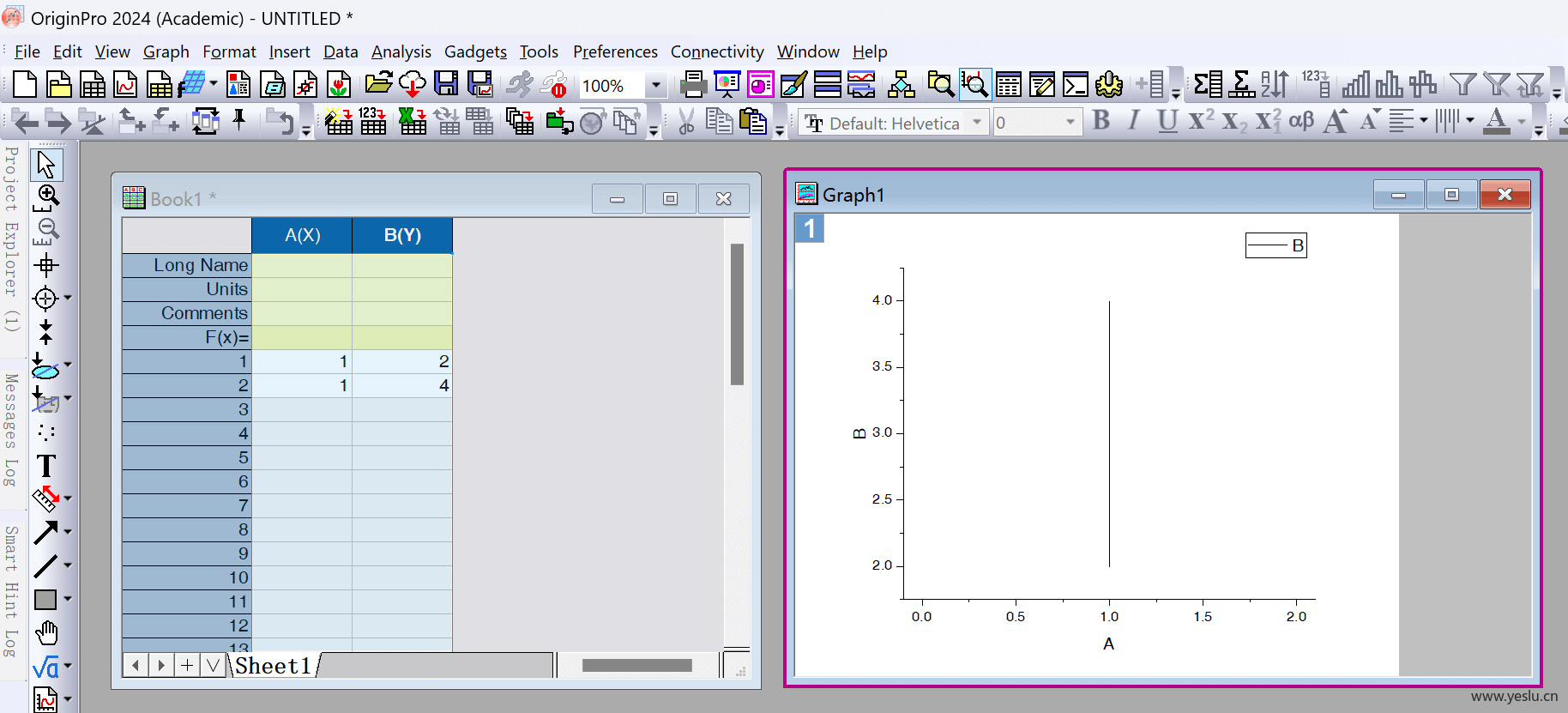Image resolution: width=1568 pixels, height=713 pixels.
Task: Click the font color A swatch
Action: pyautogui.click(x=1497, y=121)
